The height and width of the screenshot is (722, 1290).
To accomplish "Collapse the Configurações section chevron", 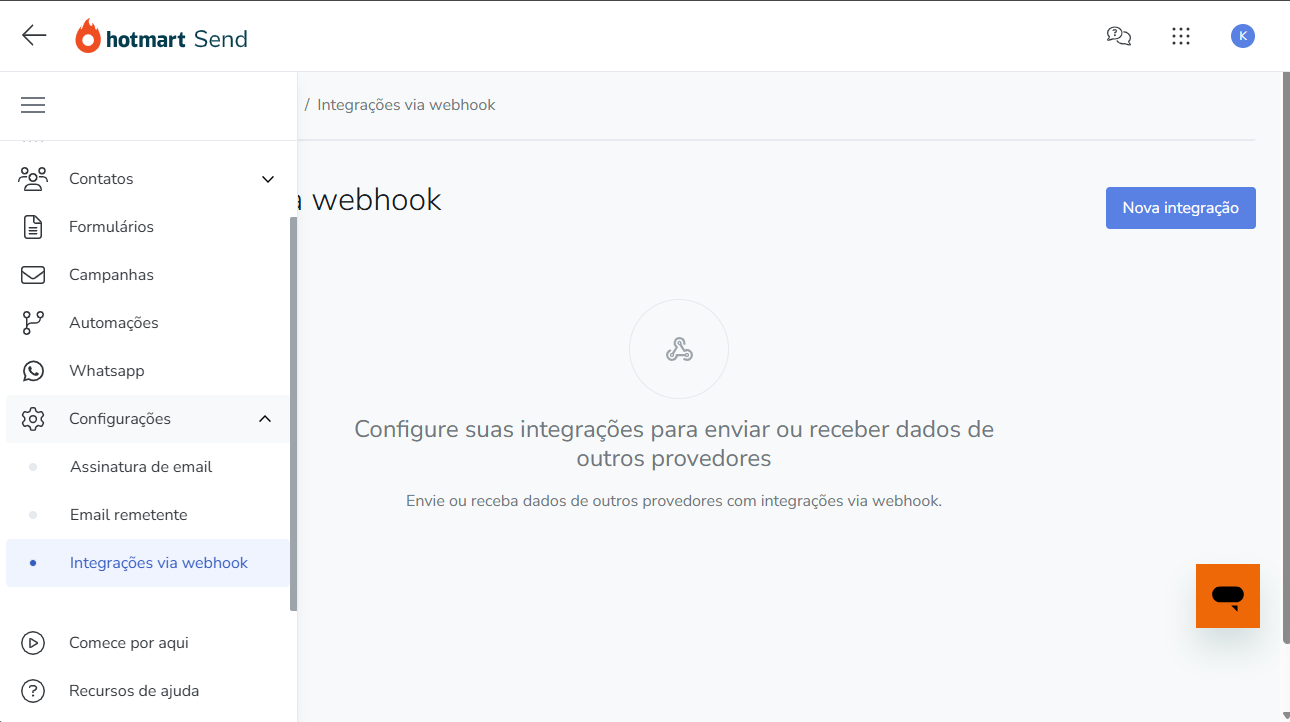I will (x=265, y=419).
